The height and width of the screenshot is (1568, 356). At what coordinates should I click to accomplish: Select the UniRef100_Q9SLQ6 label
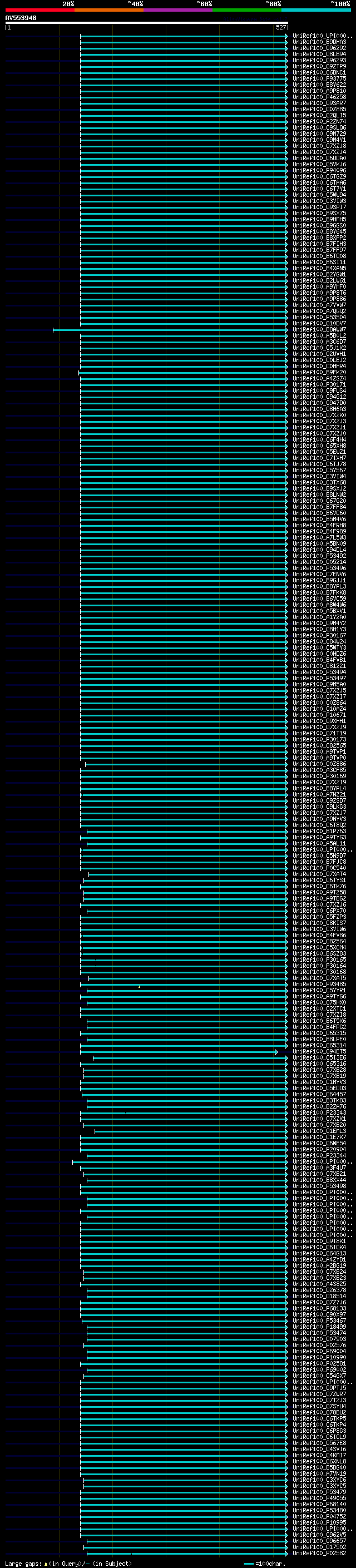coord(319,128)
